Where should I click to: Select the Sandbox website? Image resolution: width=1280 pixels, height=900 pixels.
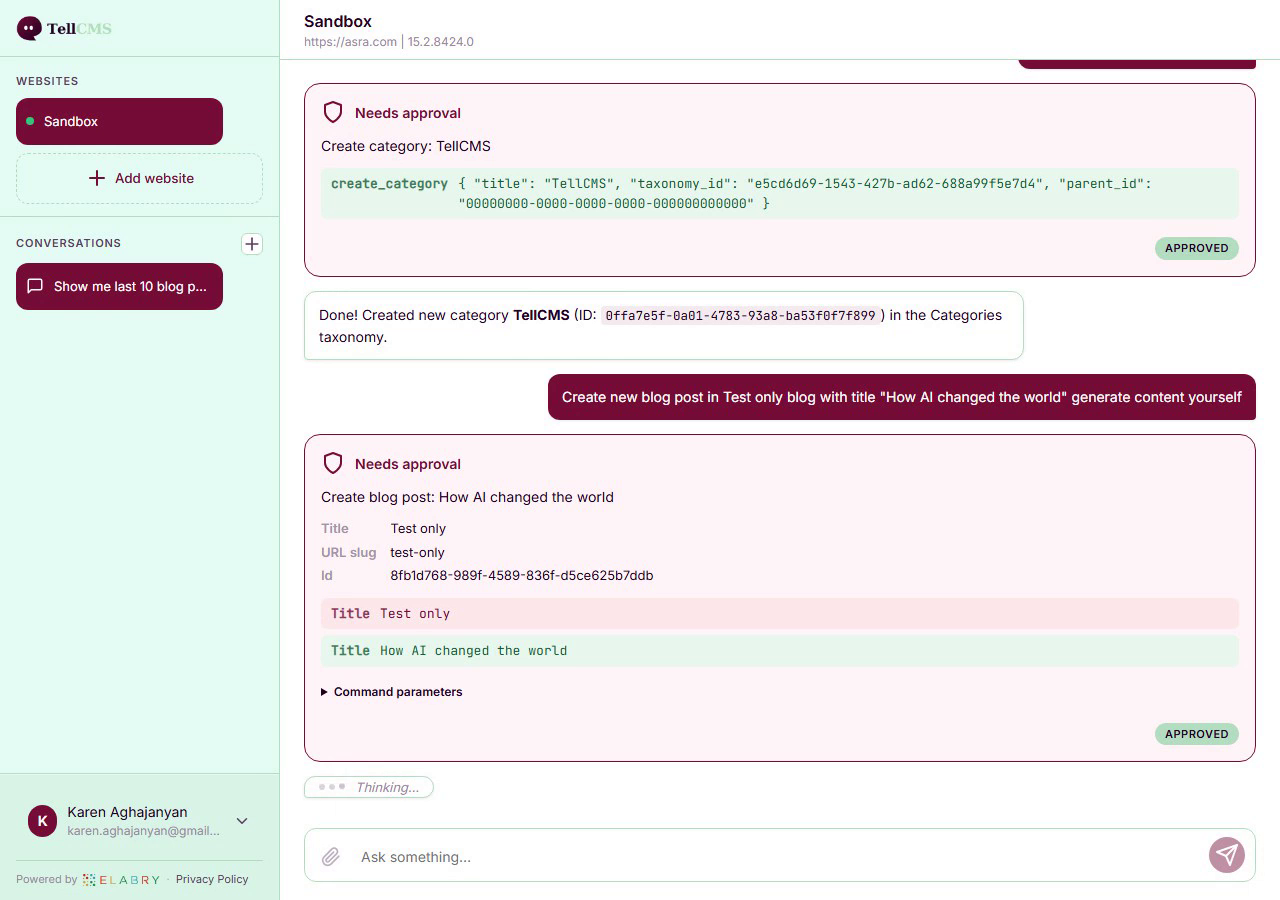point(119,121)
